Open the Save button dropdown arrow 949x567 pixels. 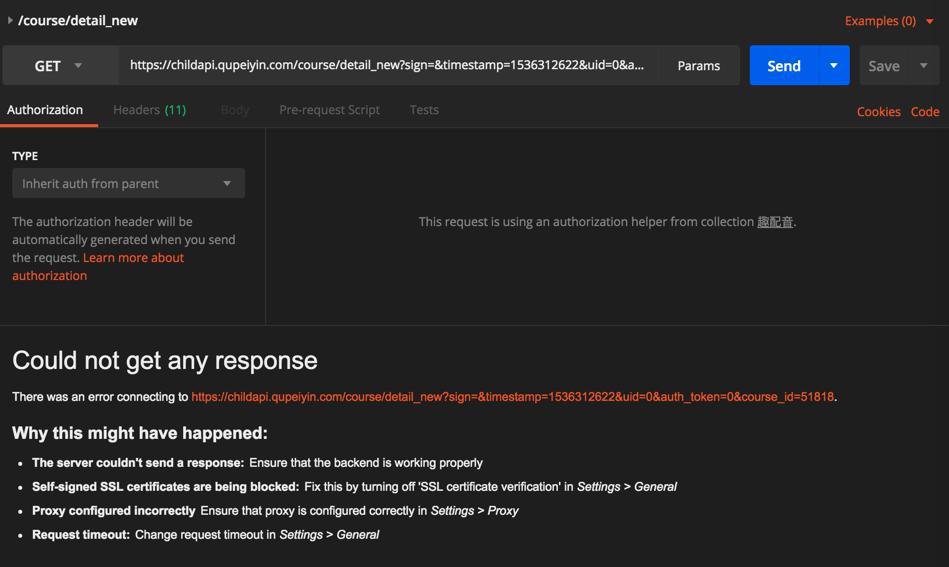(x=923, y=66)
